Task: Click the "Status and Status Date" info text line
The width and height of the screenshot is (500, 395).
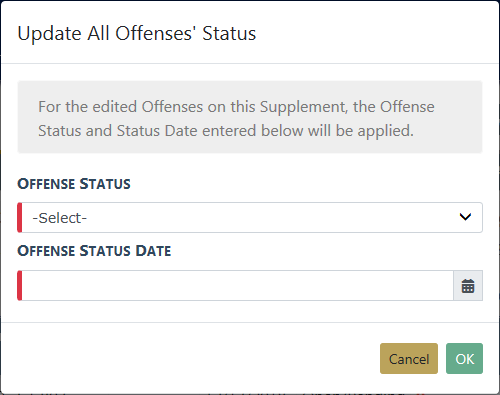Action: tap(118, 131)
